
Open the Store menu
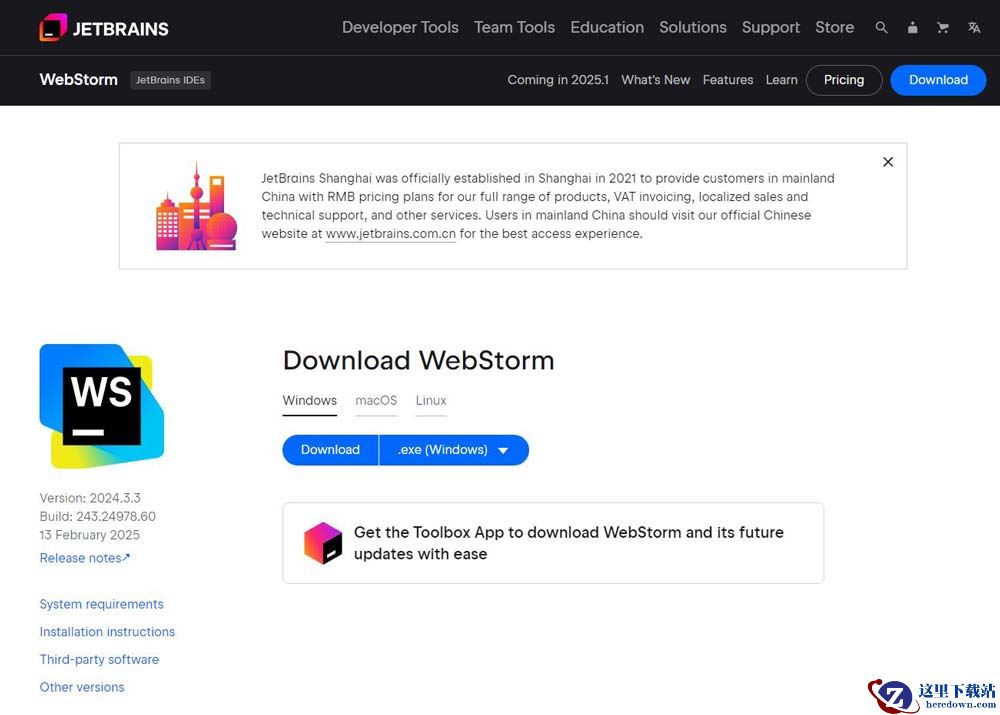[x=834, y=27]
